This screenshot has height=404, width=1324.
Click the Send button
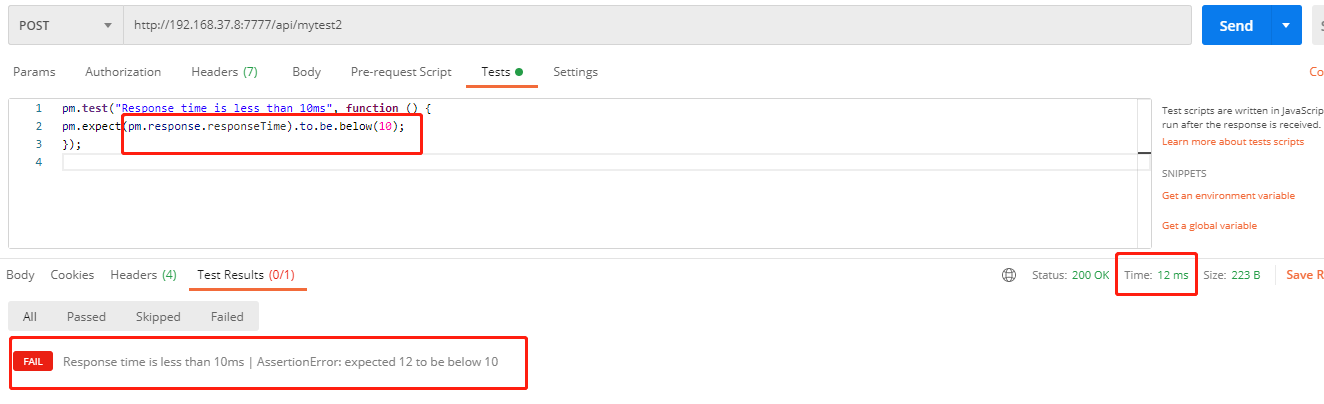[1236, 26]
